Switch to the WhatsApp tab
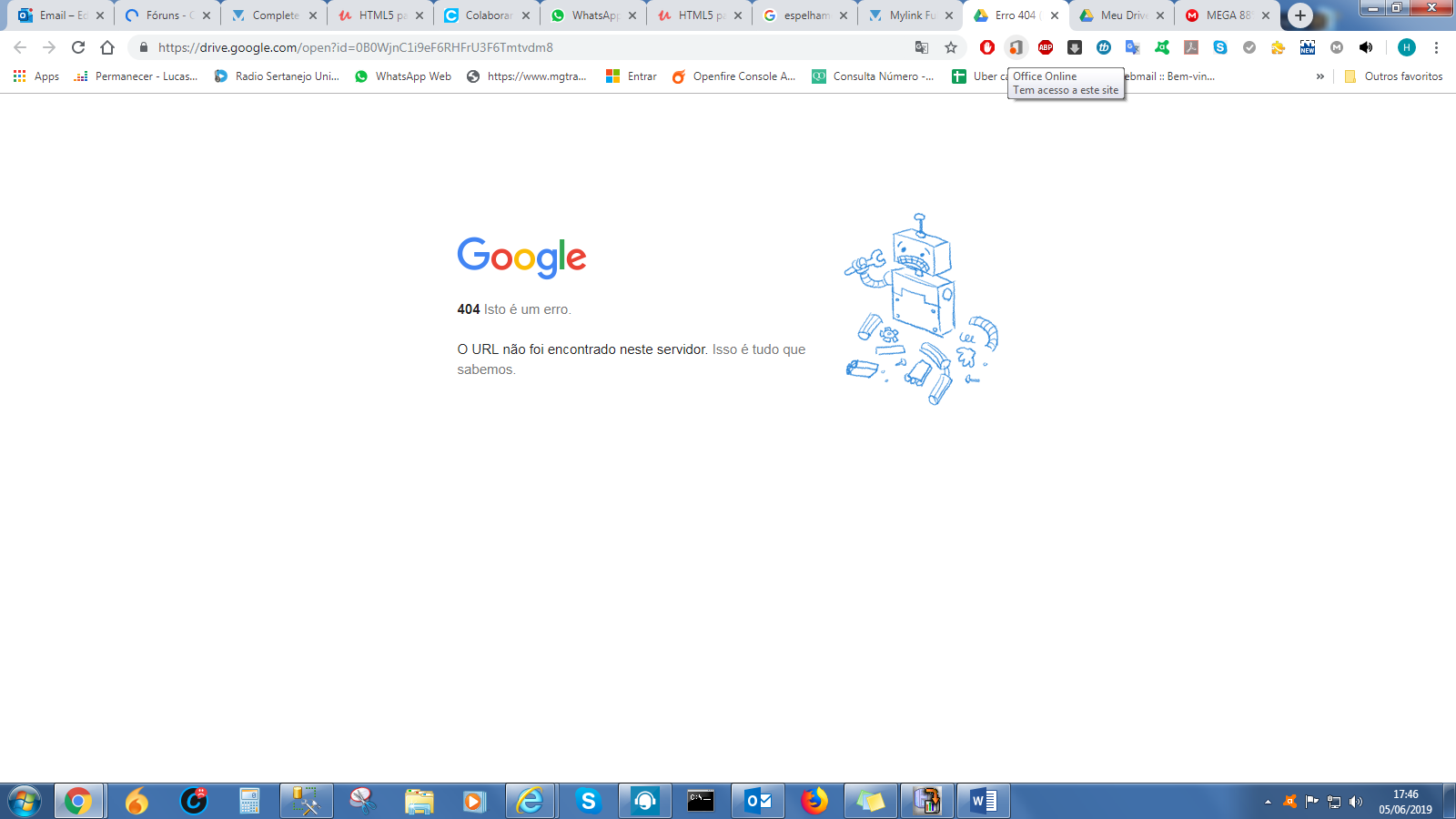Screen dimensions: 1456x819 coord(592,15)
